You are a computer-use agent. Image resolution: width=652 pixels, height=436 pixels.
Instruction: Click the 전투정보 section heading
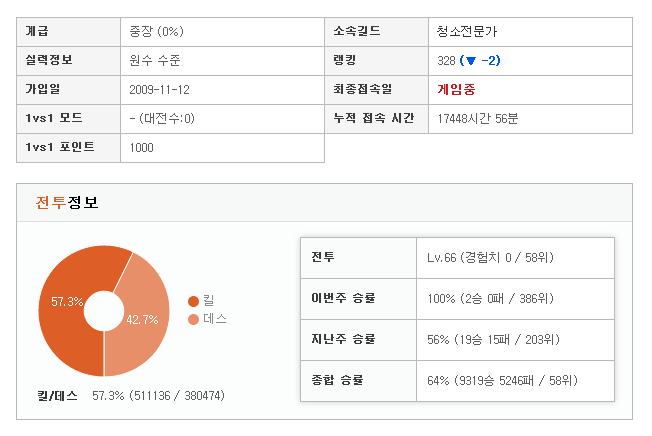(x=67, y=203)
